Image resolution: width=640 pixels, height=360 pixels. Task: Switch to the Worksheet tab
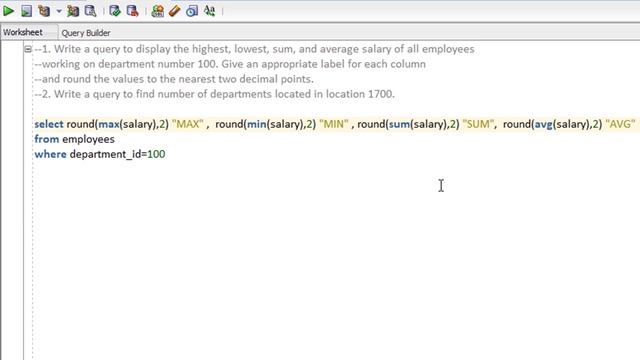[23, 32]
